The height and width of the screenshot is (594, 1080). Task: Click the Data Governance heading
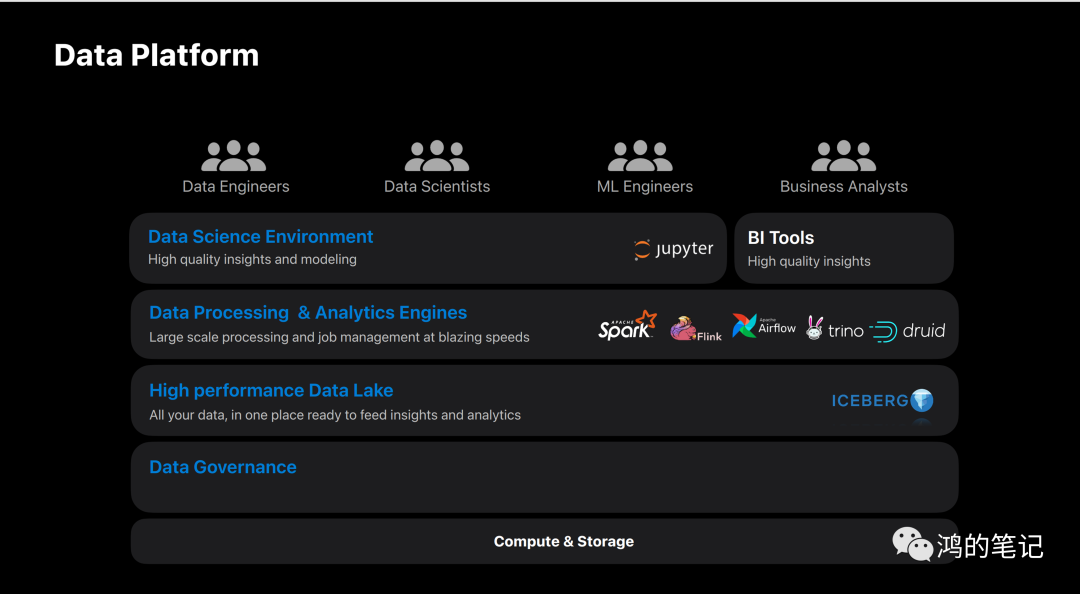pos(223,467)
